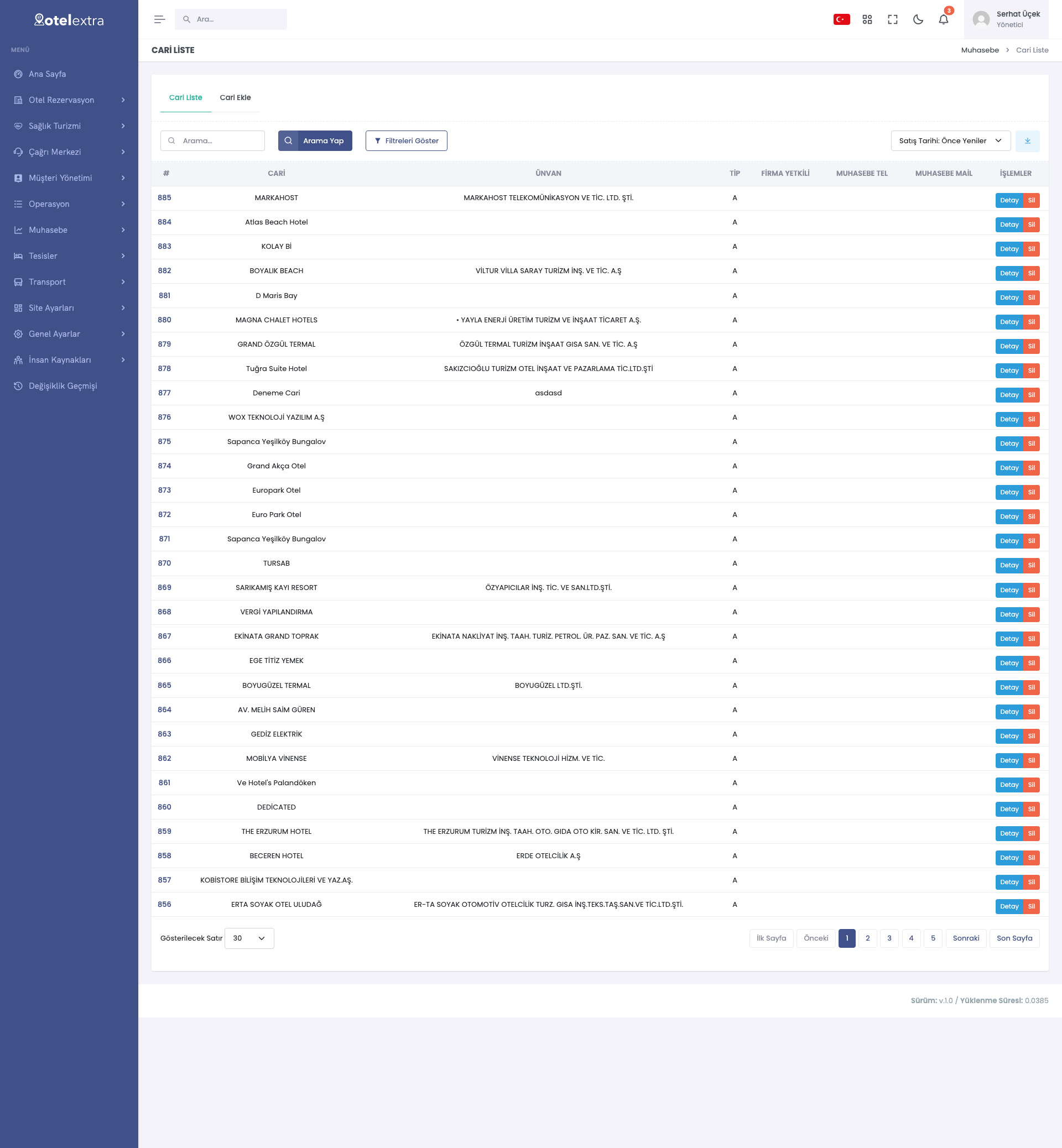Open the notifications bell icon

(x=944, y=19)
